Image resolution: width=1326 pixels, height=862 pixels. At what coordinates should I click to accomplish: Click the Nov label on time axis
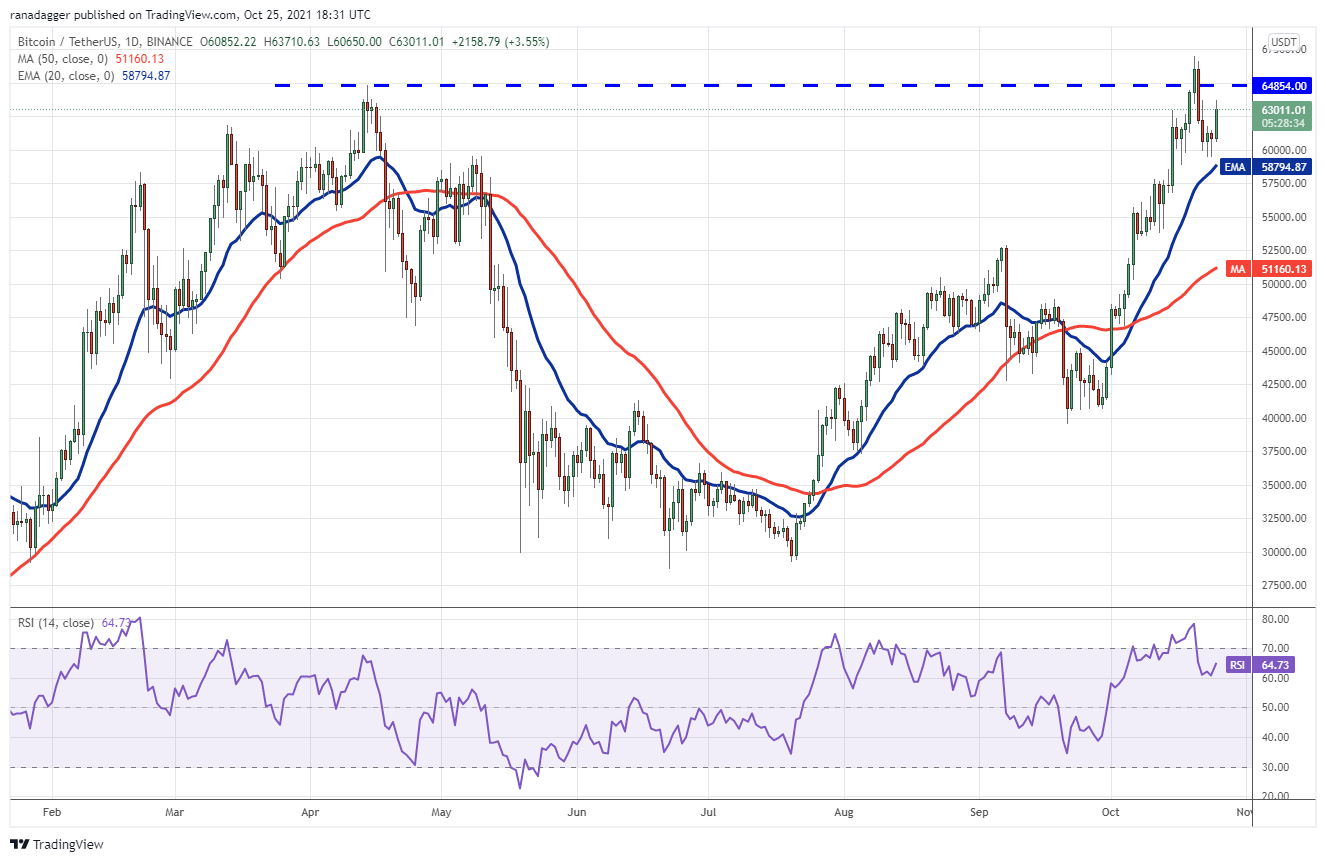[x=1243, y=814]
